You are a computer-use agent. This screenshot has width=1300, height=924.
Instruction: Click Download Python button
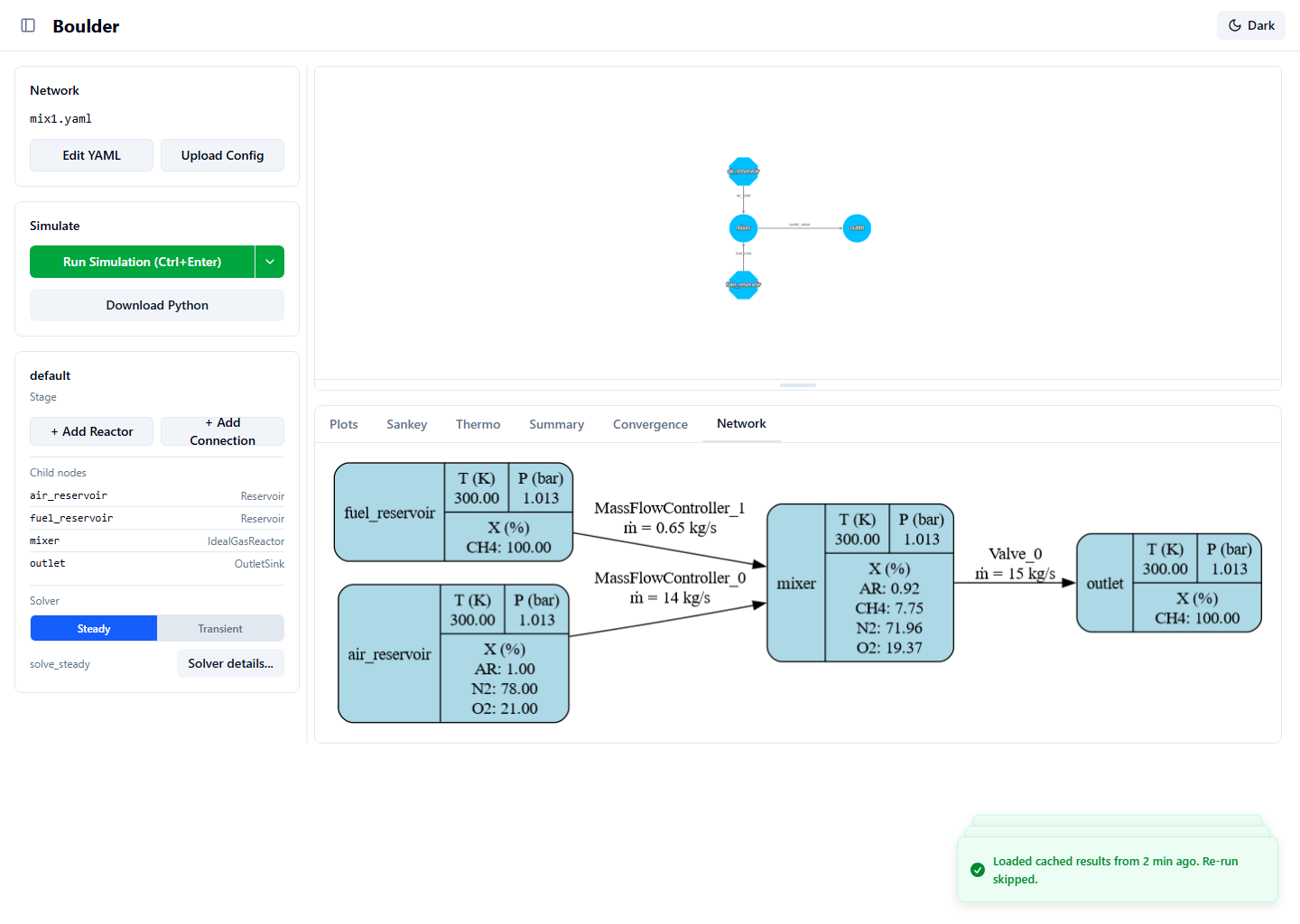point(157,305)
